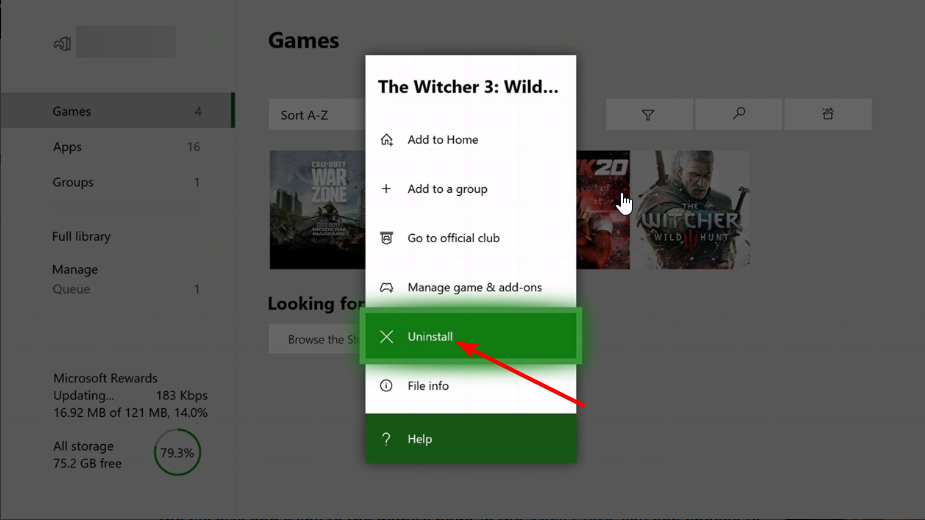Open Manage Queue in sidebar

point(126,279)
